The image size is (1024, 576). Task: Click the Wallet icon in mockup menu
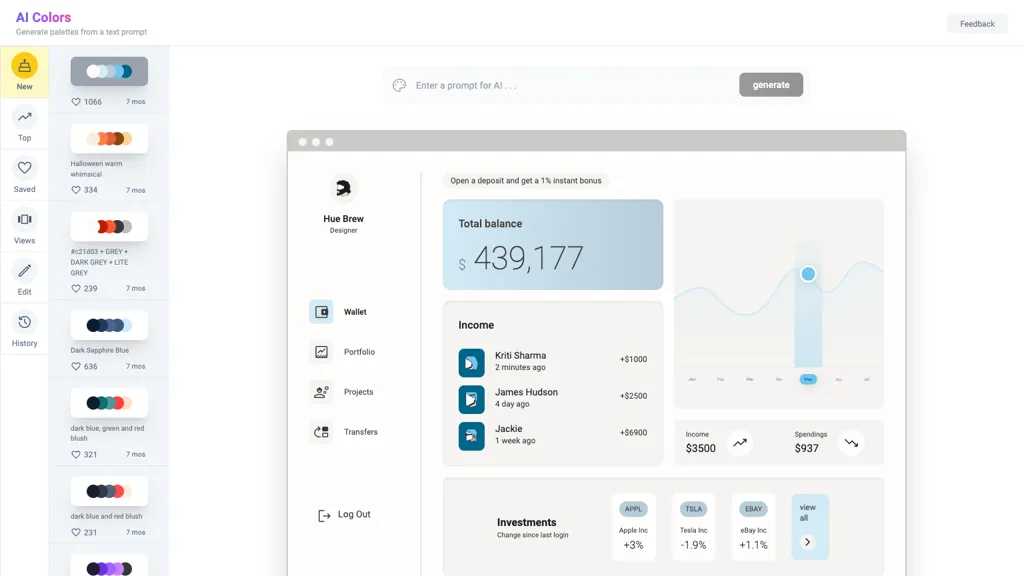(321, 312)
